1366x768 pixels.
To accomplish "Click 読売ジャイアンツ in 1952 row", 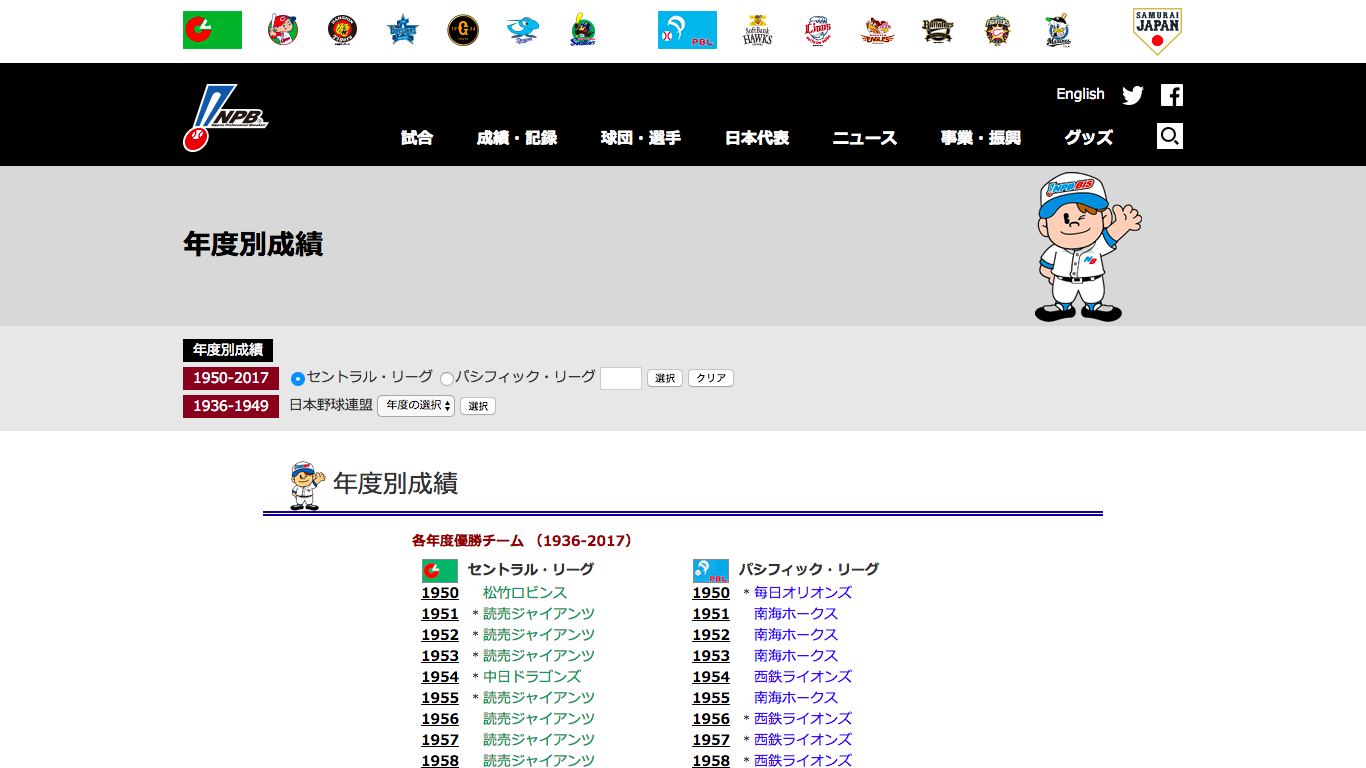I will [539, 635].
